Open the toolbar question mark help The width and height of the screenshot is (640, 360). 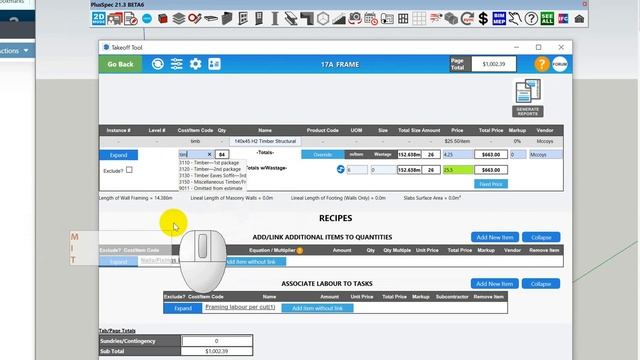point(531,19)
